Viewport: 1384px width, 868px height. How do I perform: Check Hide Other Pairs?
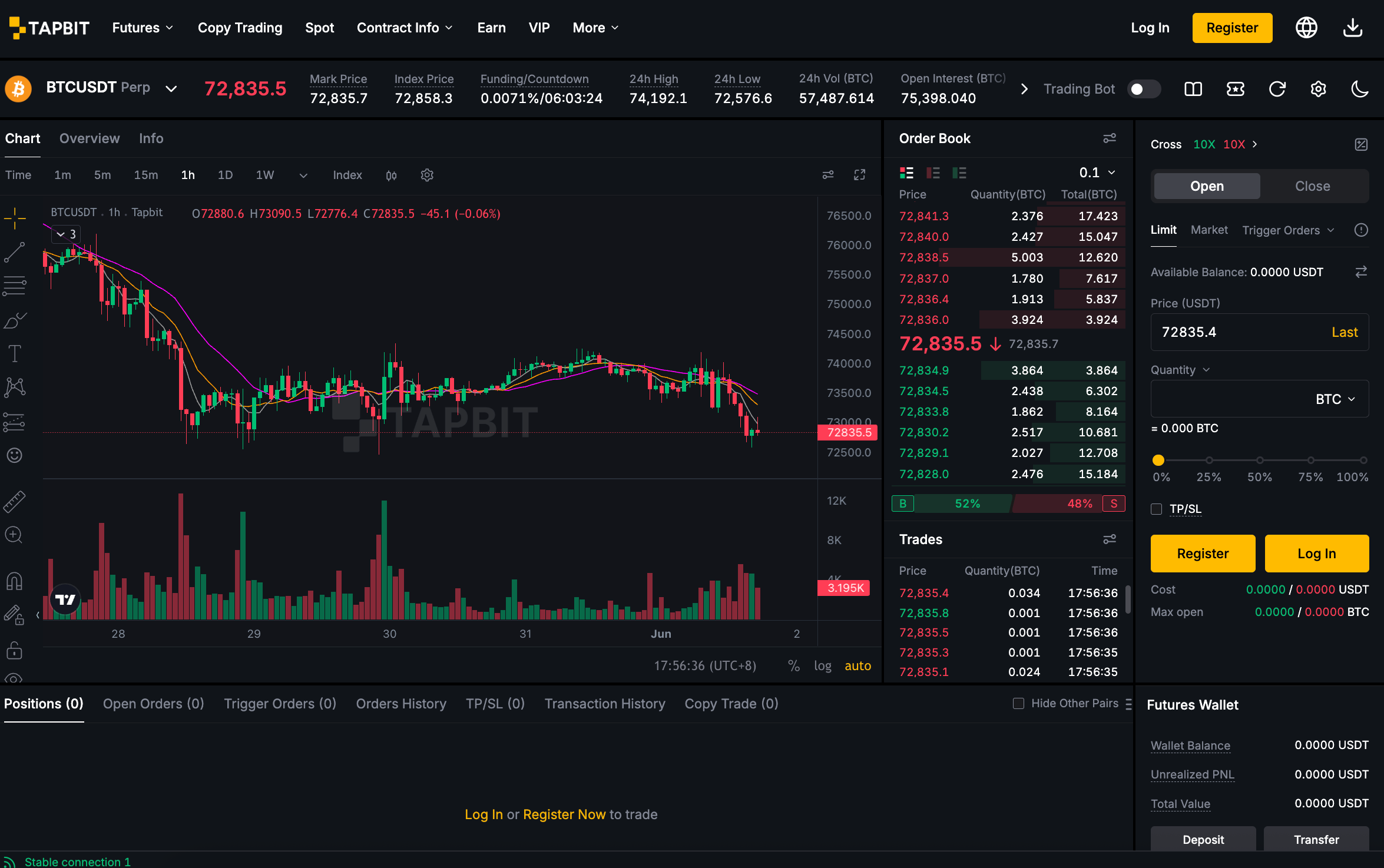(1018, 704)
